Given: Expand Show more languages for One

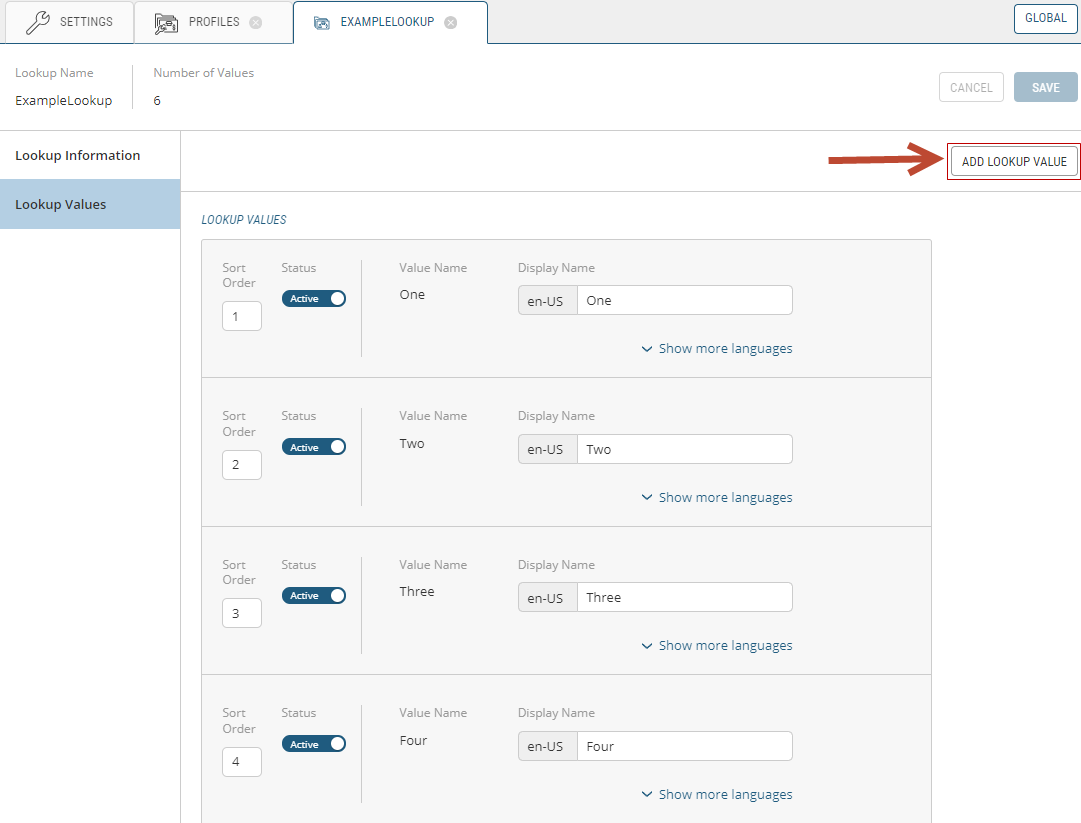Looking at the screenshot, I should coord(717,349).
